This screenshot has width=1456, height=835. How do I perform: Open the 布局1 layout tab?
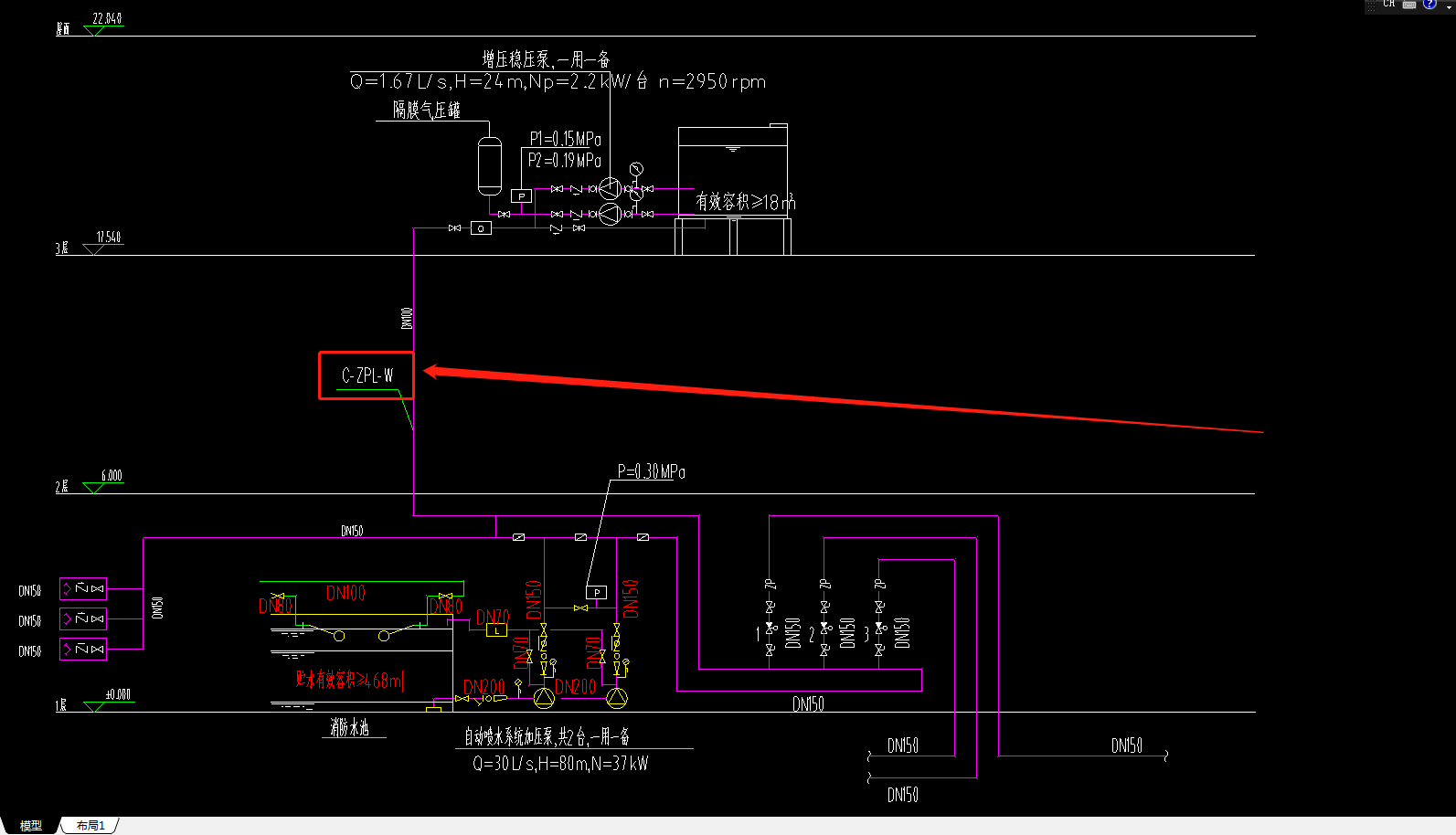pyautogui.click(x=90, y=825)
